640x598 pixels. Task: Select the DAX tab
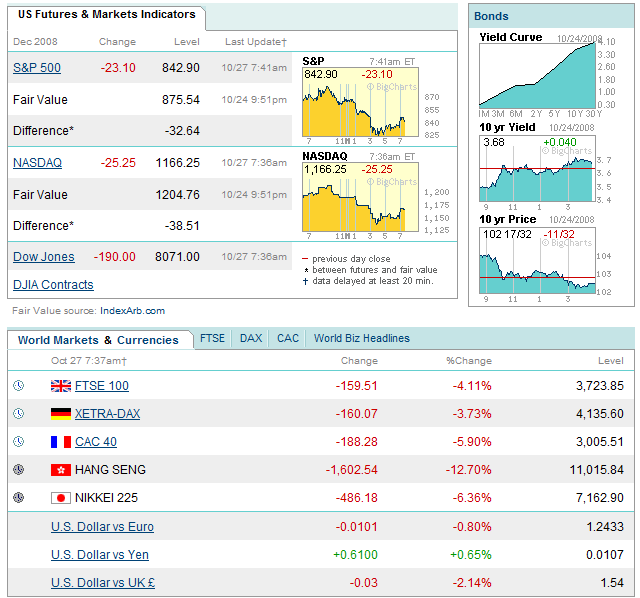[x=251, y=338]
